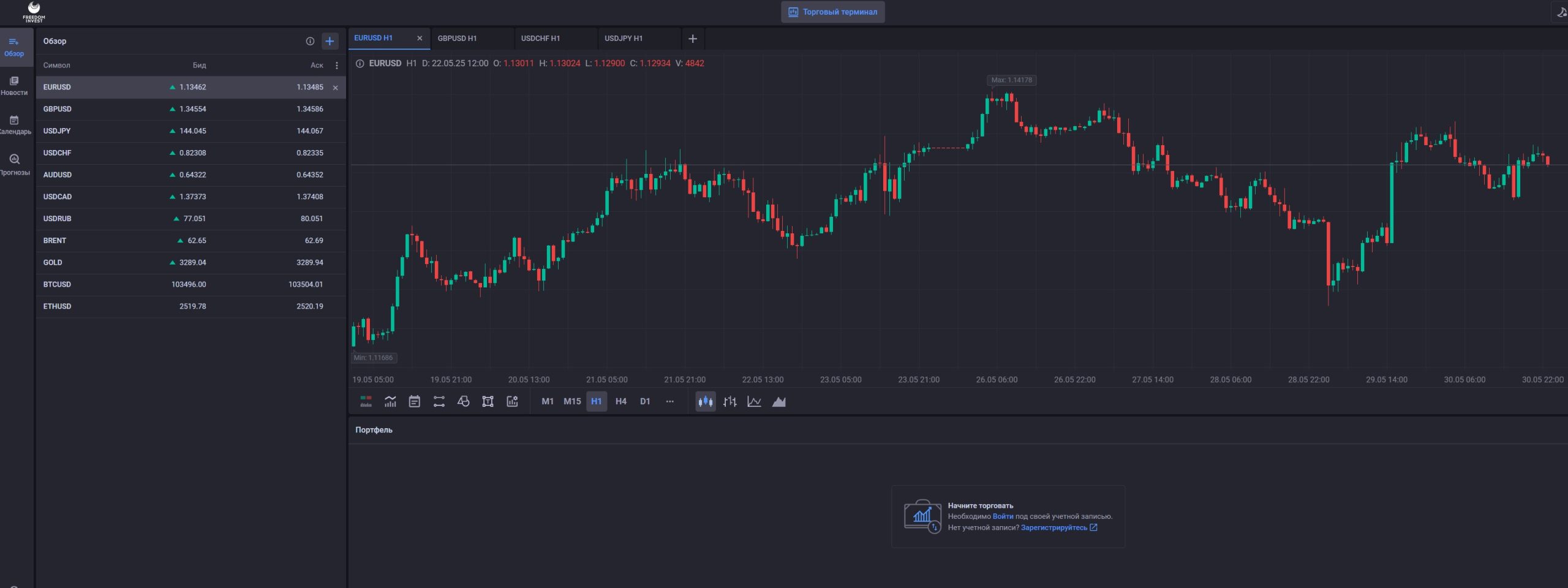Open the watchlist column options menu
This screenshot has height=588, width=1568.
click(336, 66)
